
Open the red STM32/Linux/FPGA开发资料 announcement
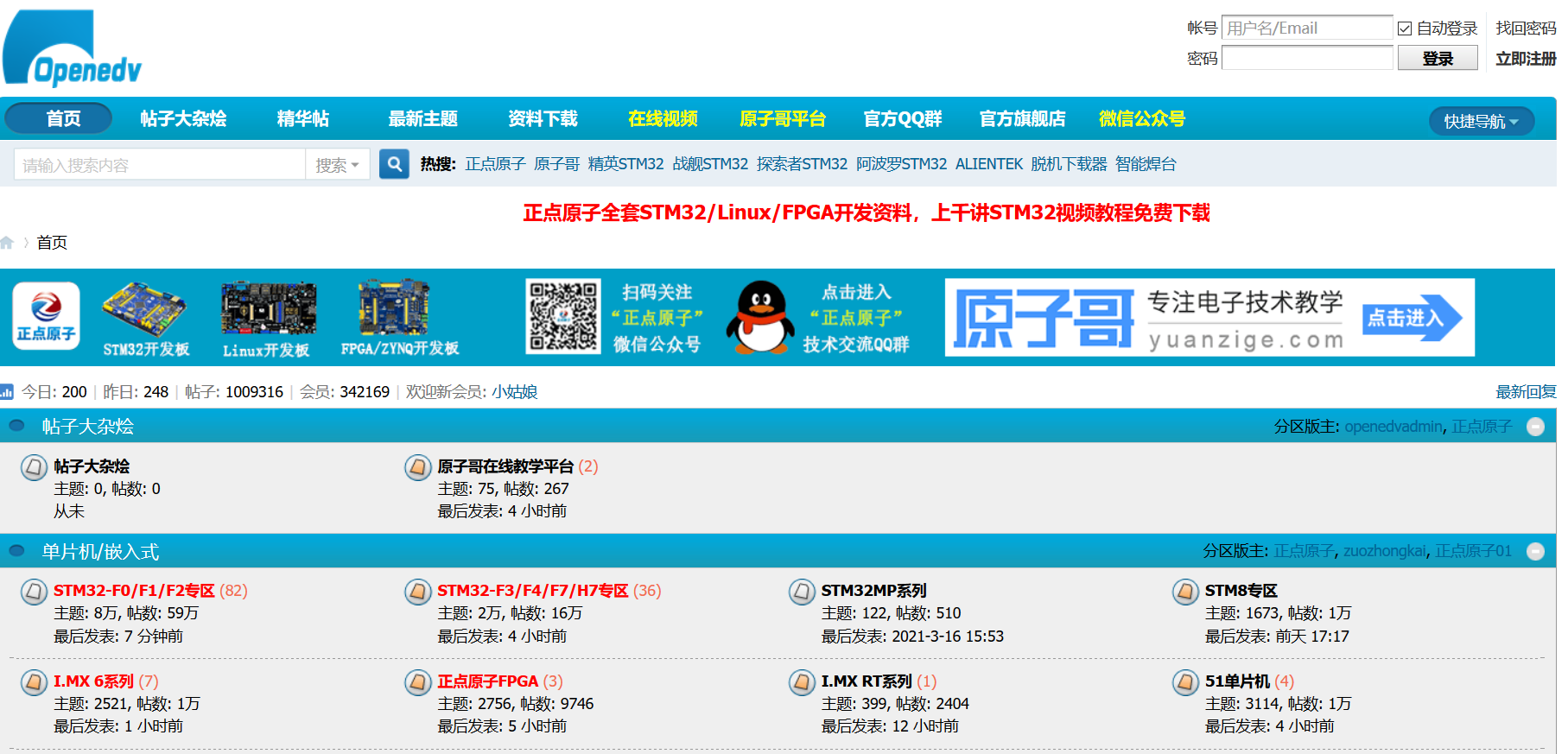[x=867, y=212]
